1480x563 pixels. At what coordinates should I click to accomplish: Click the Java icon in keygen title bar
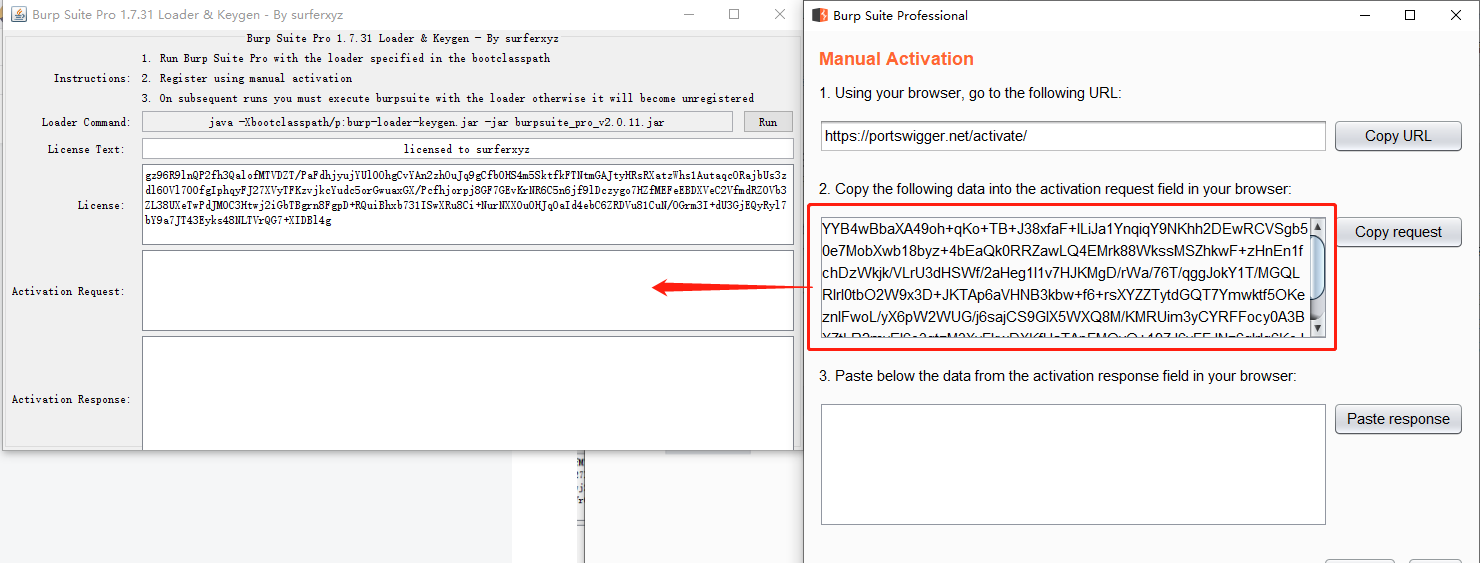tap(18, 14)
